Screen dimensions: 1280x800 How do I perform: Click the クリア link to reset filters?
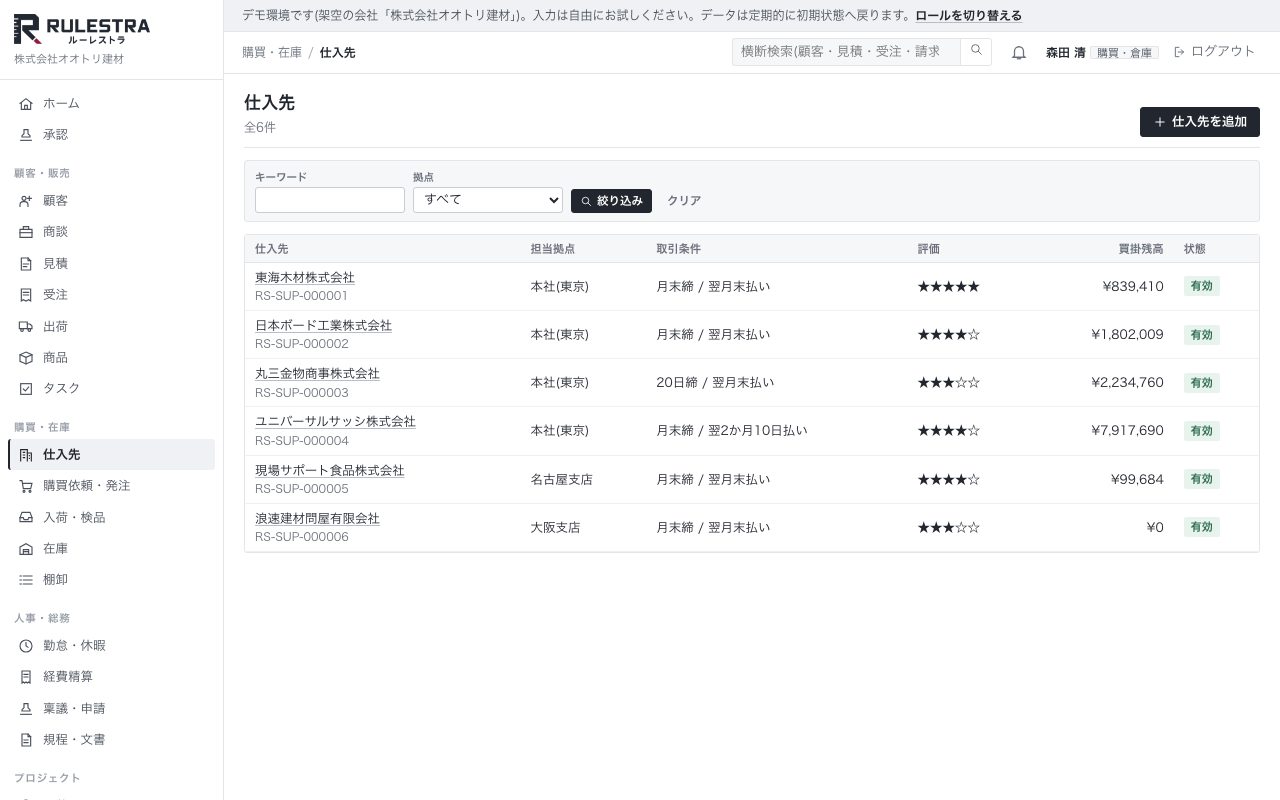(684, 201)
